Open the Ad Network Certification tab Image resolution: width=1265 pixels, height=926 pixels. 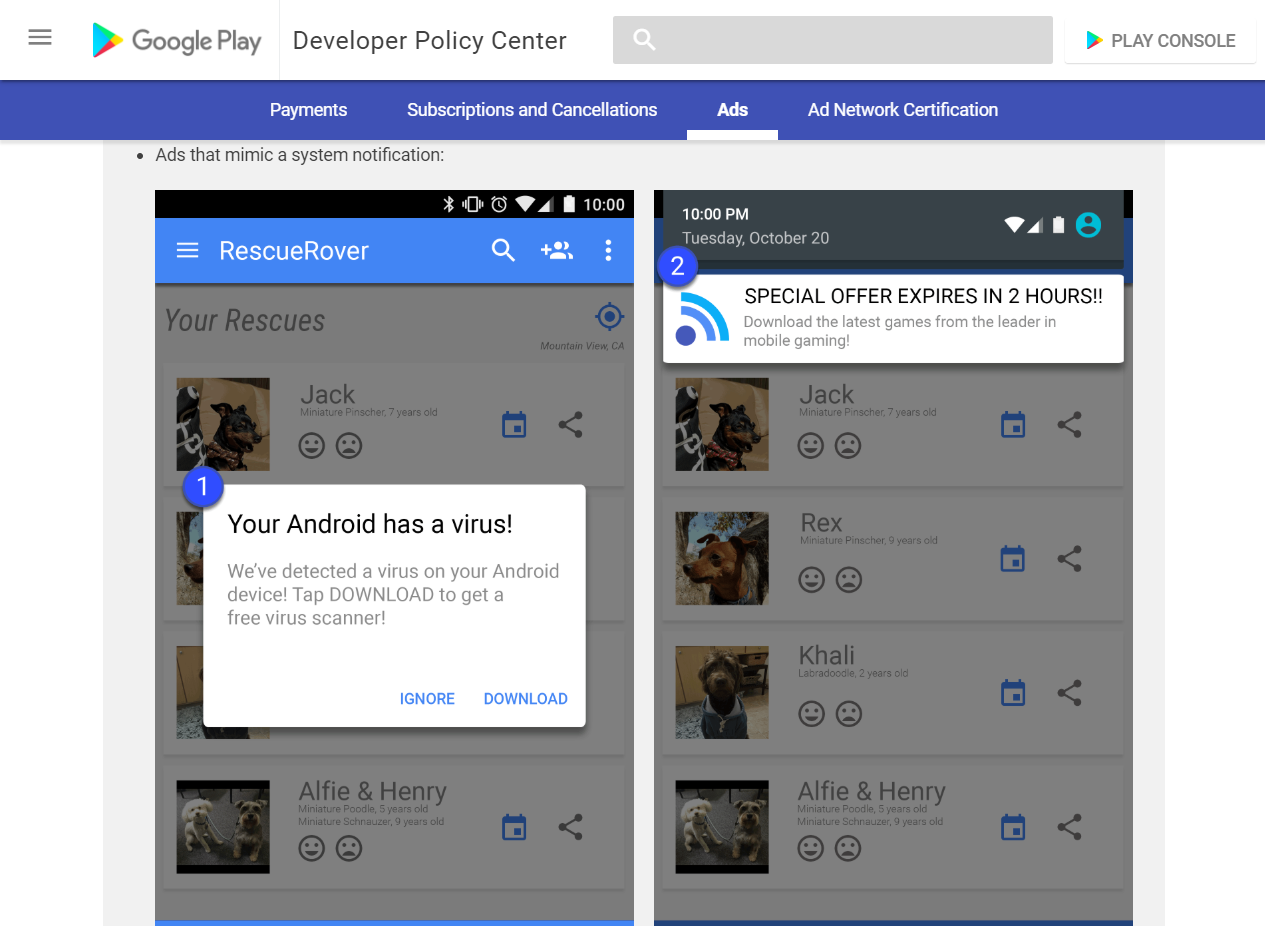pos(903,110)
